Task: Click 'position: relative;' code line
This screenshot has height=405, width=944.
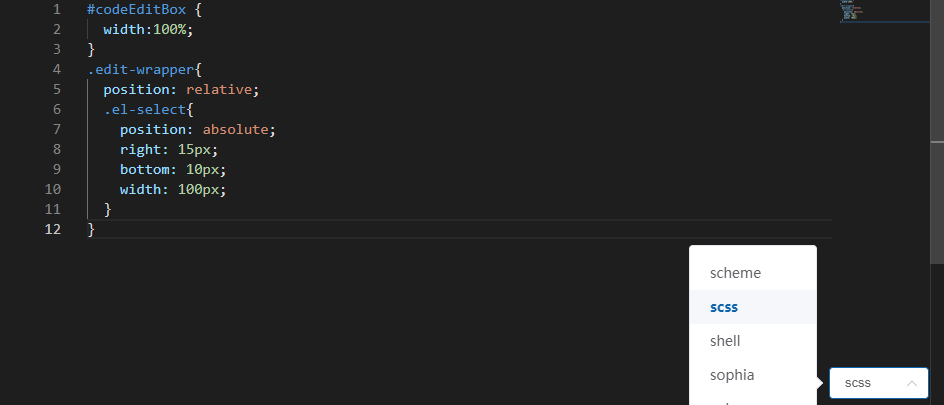Action: (181, 89)
